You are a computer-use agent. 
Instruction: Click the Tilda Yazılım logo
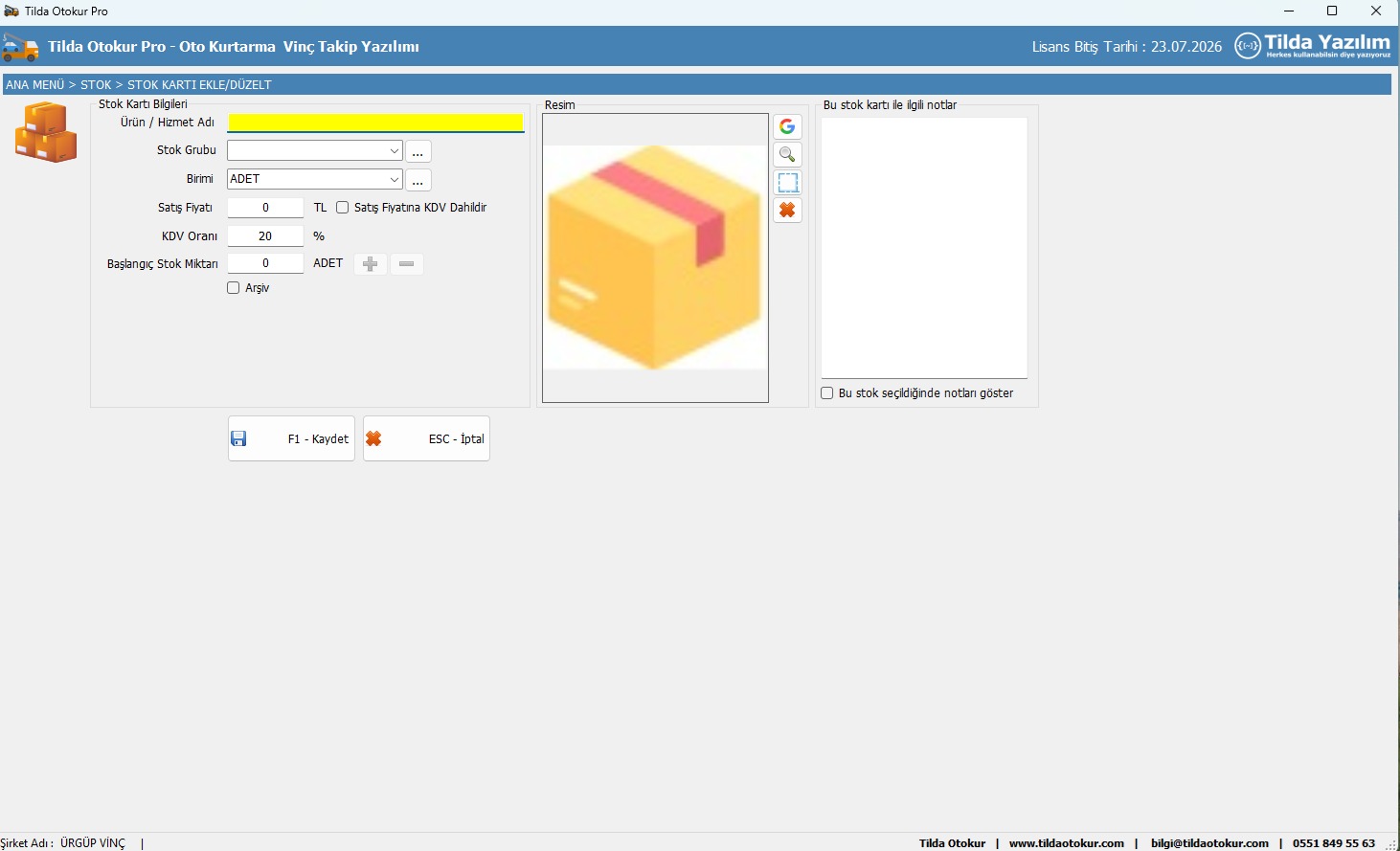[x=1312, y=46]
